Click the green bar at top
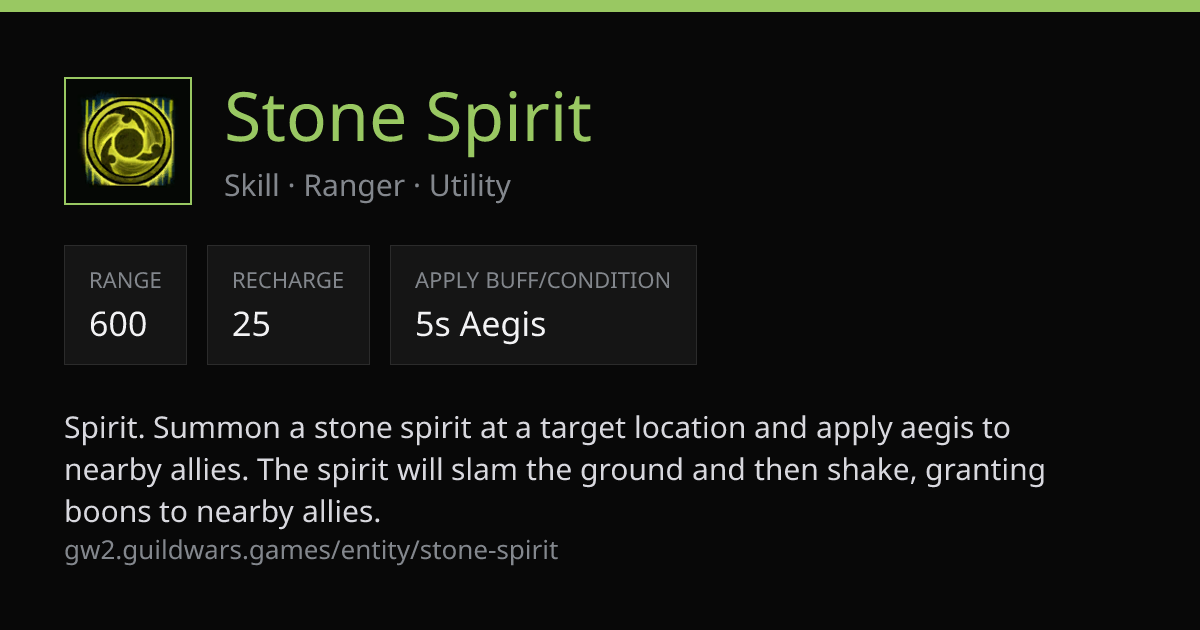 [x=600, y=5]
